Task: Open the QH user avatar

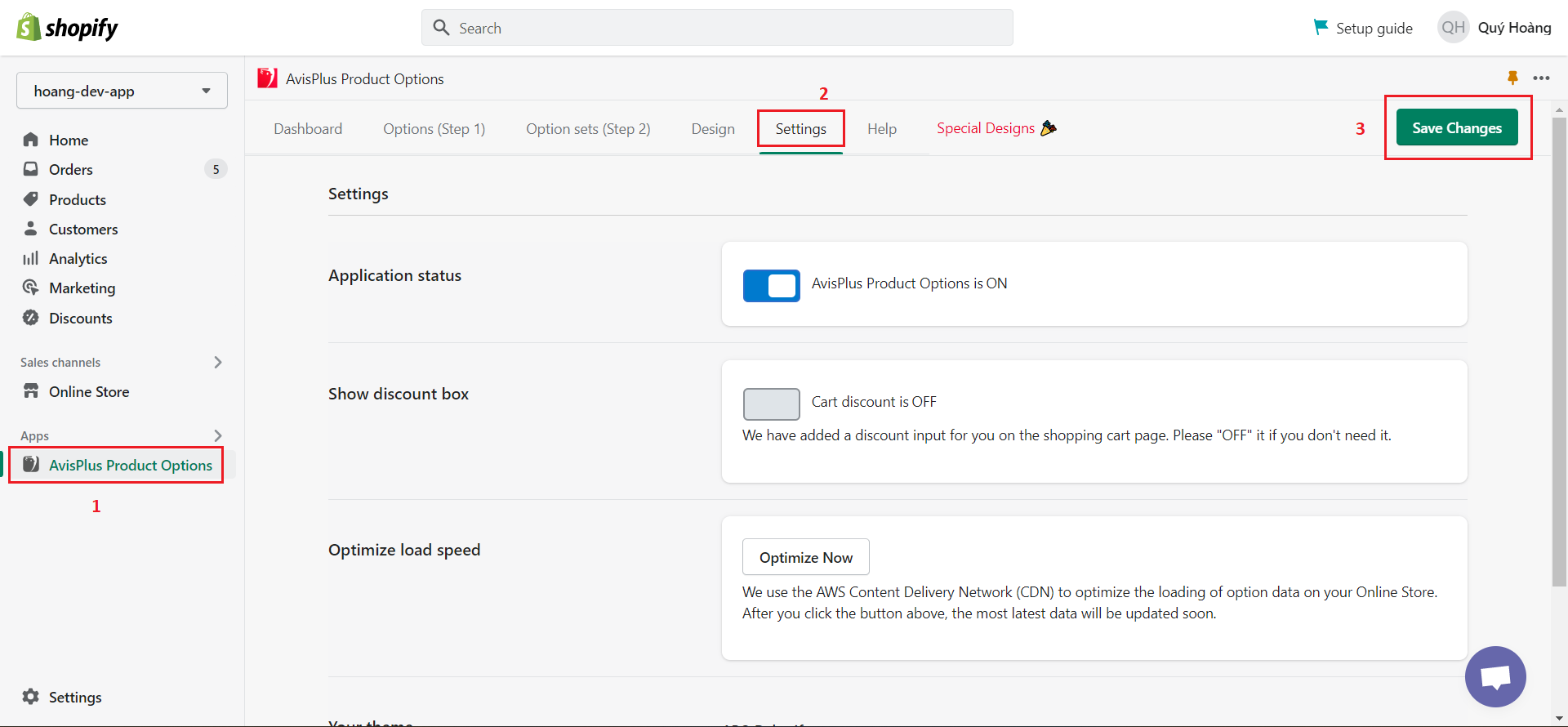Action: click(1453, 28)
